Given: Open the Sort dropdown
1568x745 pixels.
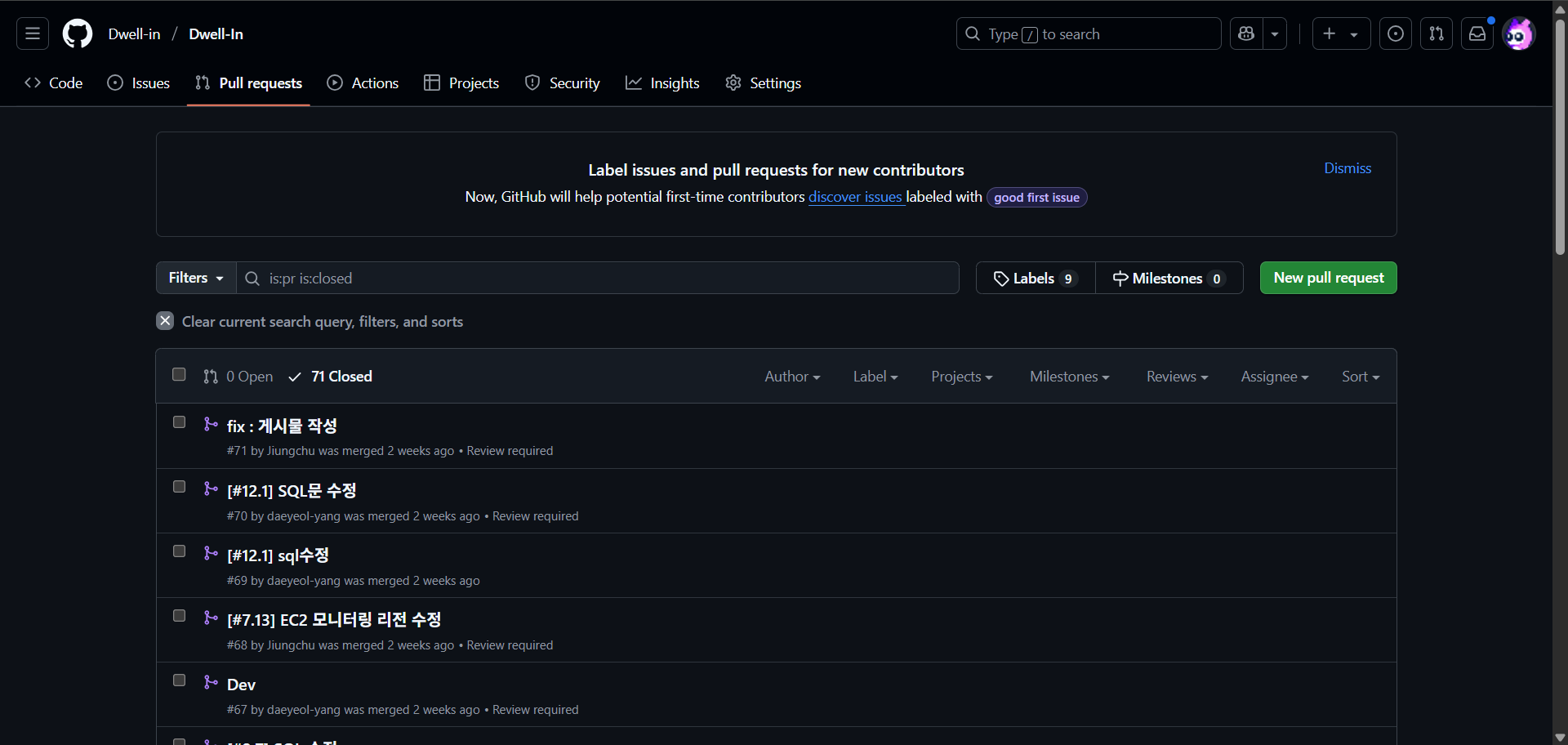Looking at the screenshot, I should coord(1361,376).
